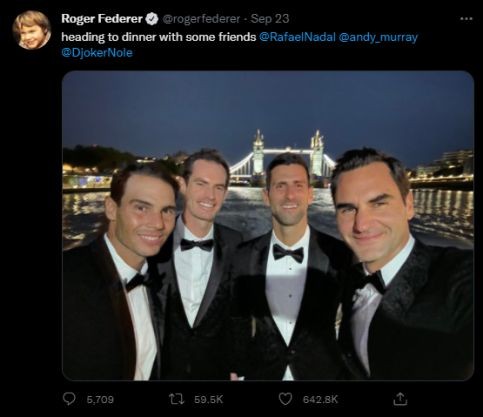Follow the @RafaelNadal mention

tap(297, 37)
